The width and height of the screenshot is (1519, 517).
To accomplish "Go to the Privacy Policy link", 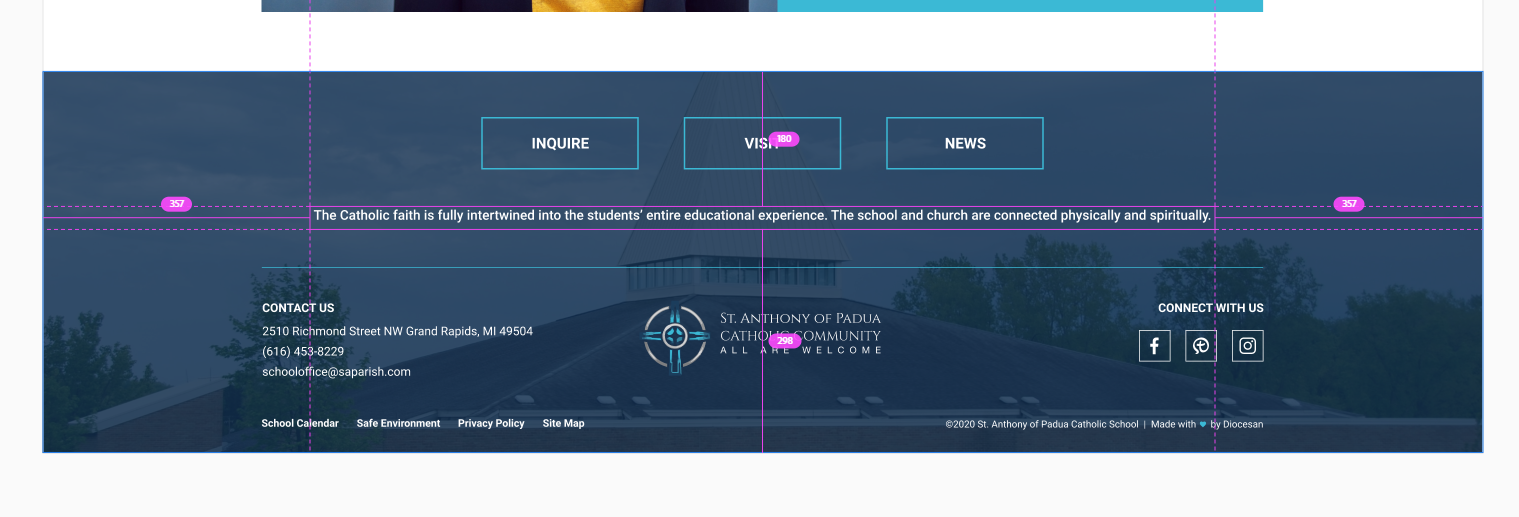I will (x=491, y=424).
